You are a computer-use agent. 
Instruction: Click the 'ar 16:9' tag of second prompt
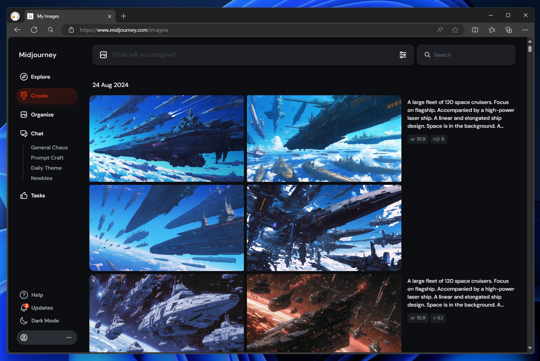(x=418, y=318)
